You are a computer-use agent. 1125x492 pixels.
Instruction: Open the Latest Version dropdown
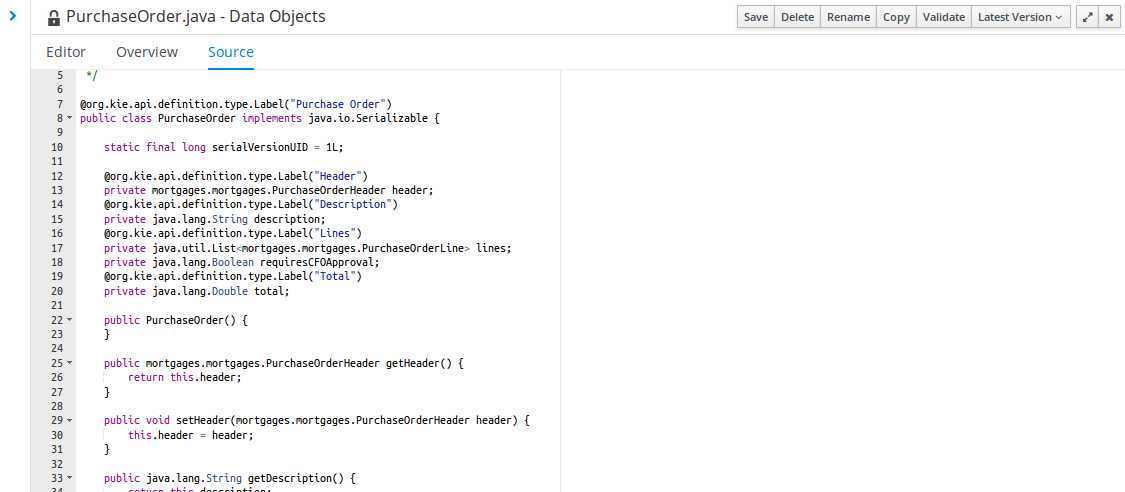[x=1020, y=17]
